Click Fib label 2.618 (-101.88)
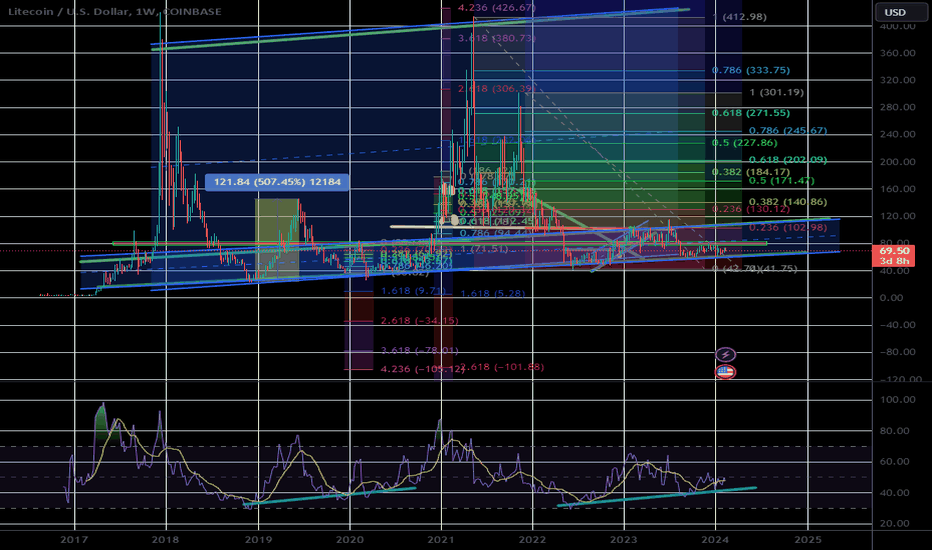This screenshot has width=932, height=550. (x=502, y=367)
